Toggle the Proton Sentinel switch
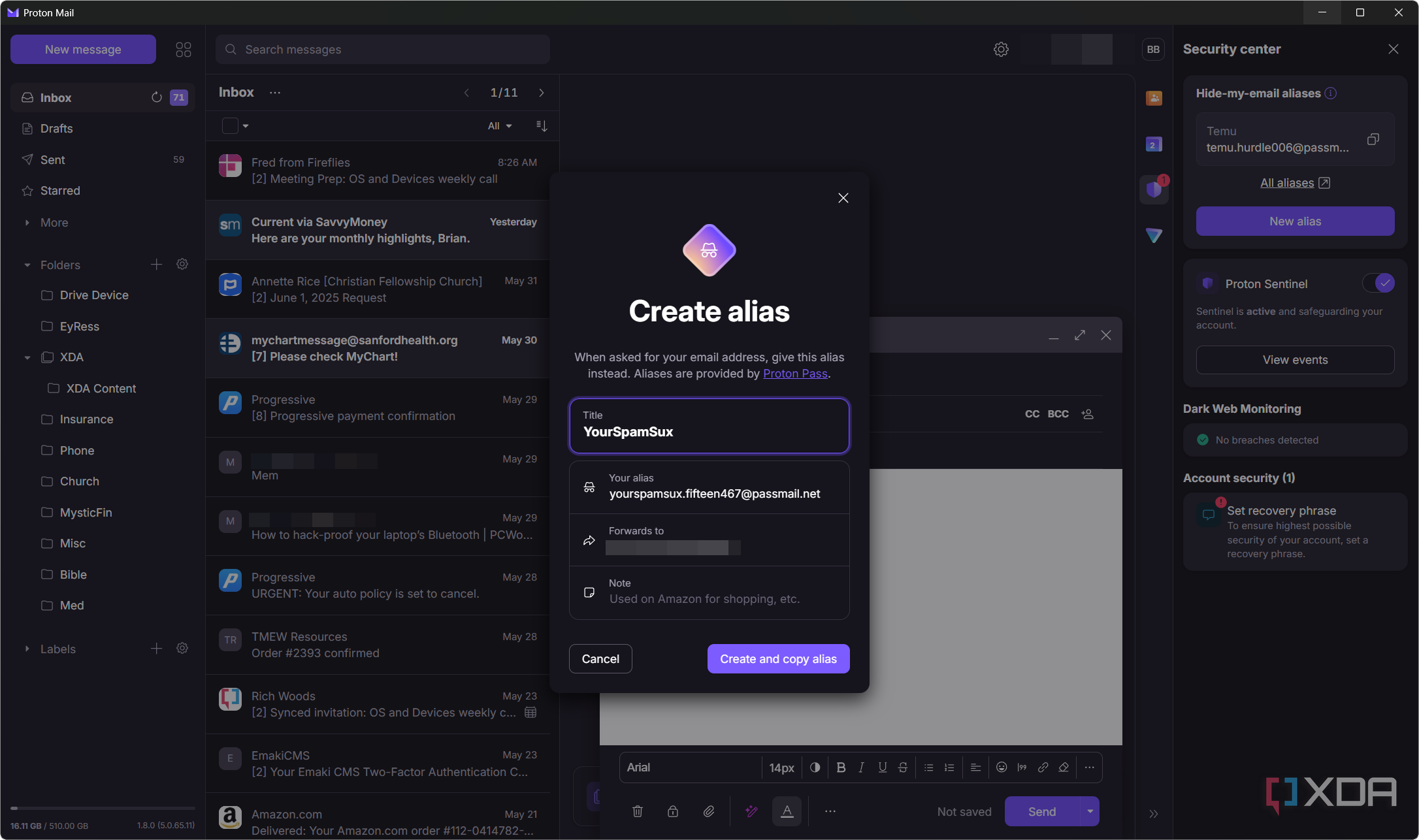Image resolution: width=1419 pixels, height=840 pixels. pyautogui.click(x=1378, y=283)
